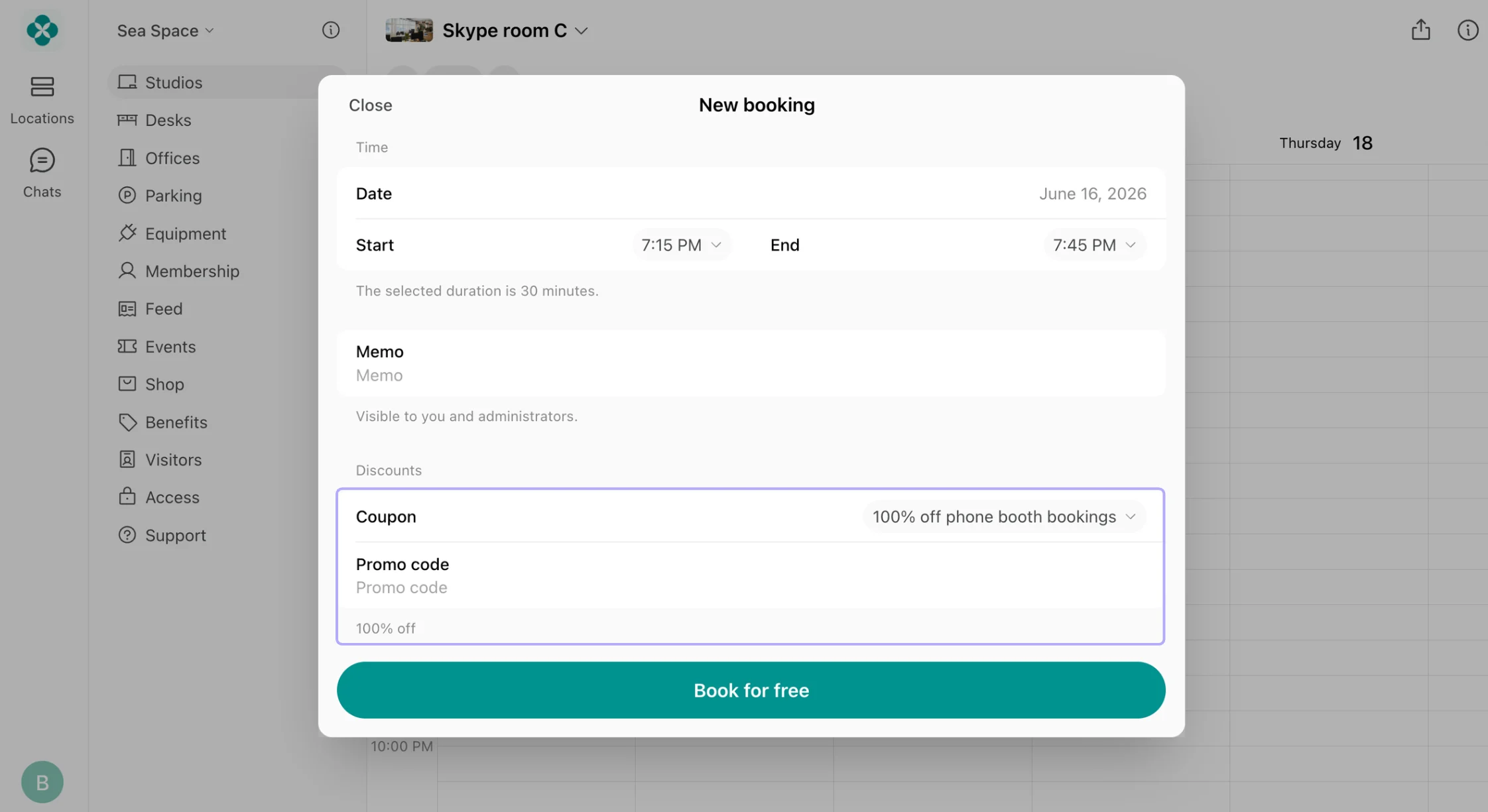
Task: Click the green clover app logo
Action: [42, 30]
